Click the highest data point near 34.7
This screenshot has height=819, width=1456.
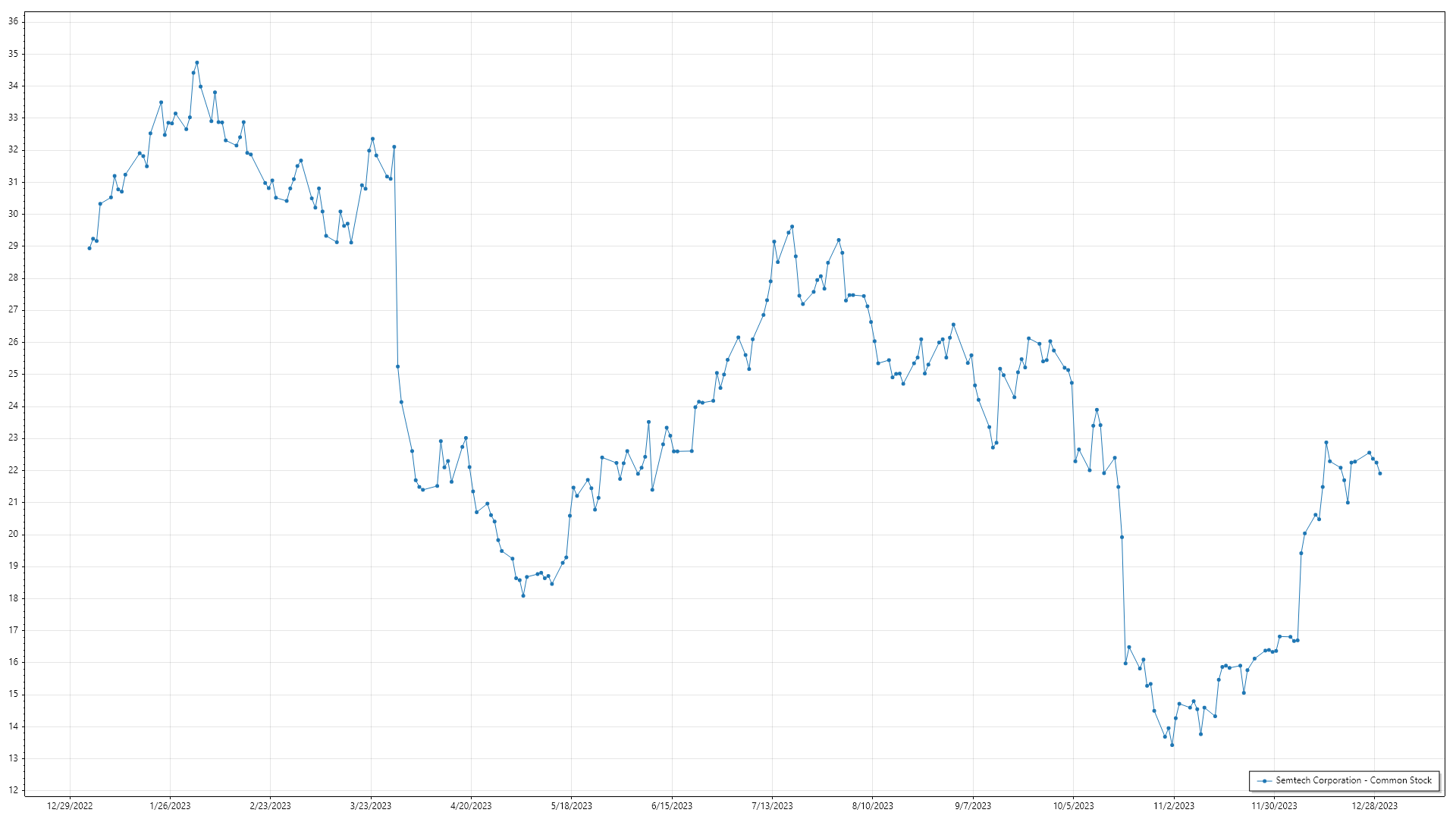coord(197,63)
